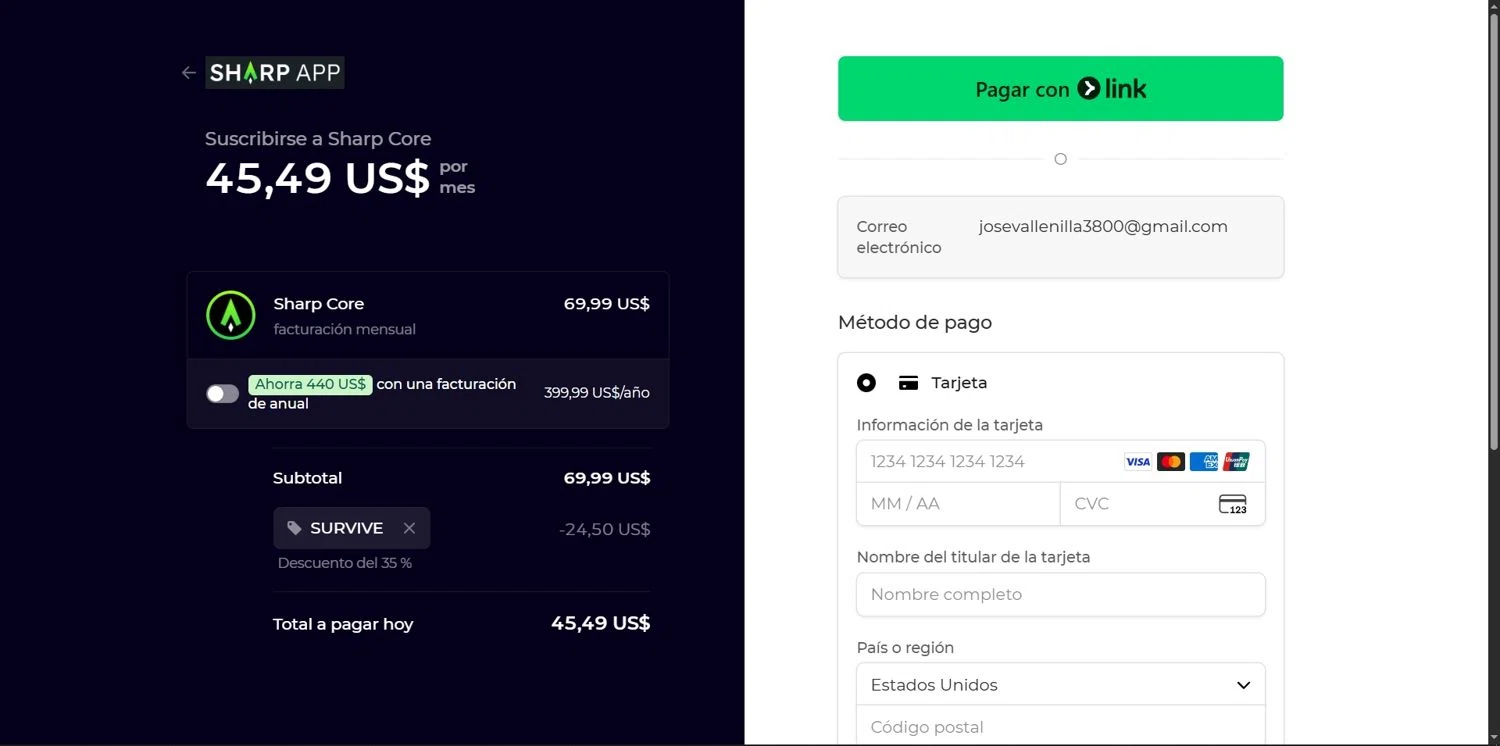Open the País o región dropdown
The width and height of the screenshot is (1500, 746).
tap(1060, 685)
